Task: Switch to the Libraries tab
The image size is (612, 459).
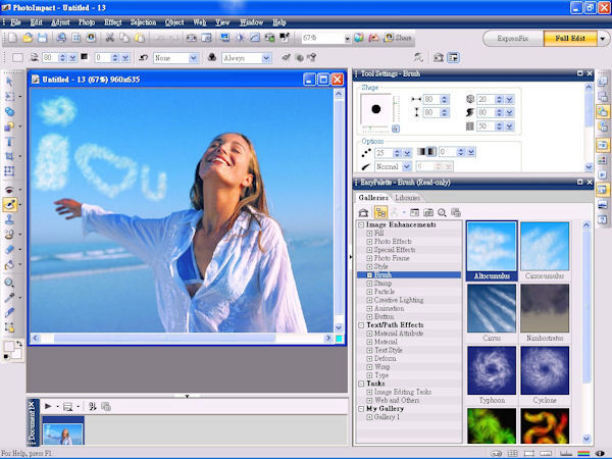Action: tap(408, 198)
